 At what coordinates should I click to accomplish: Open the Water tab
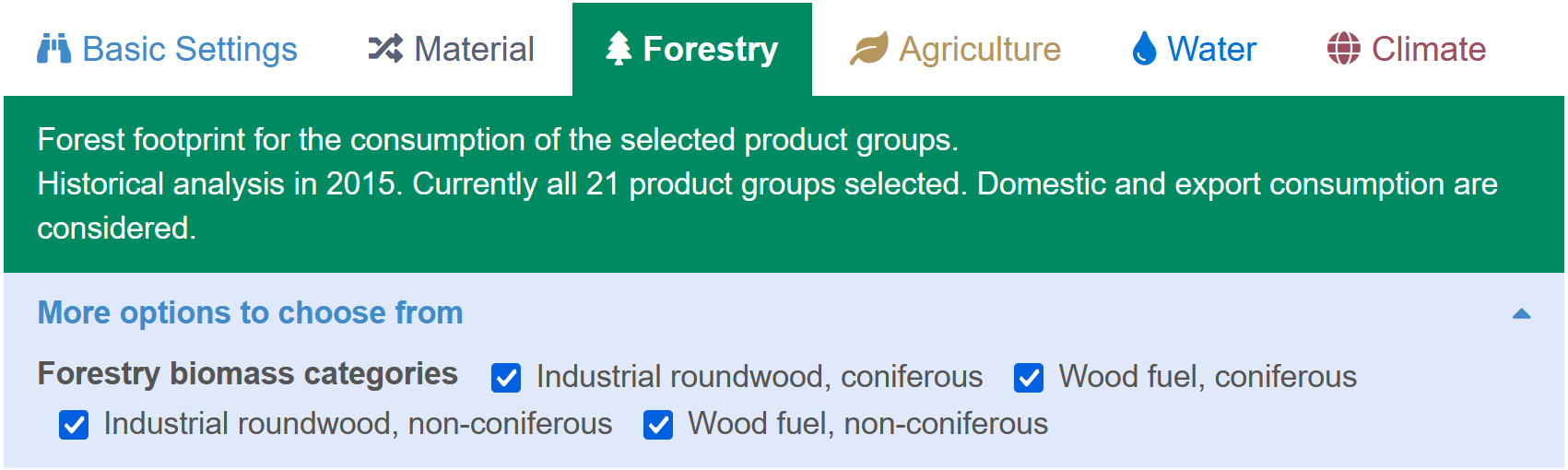[x=1194, y=49]
